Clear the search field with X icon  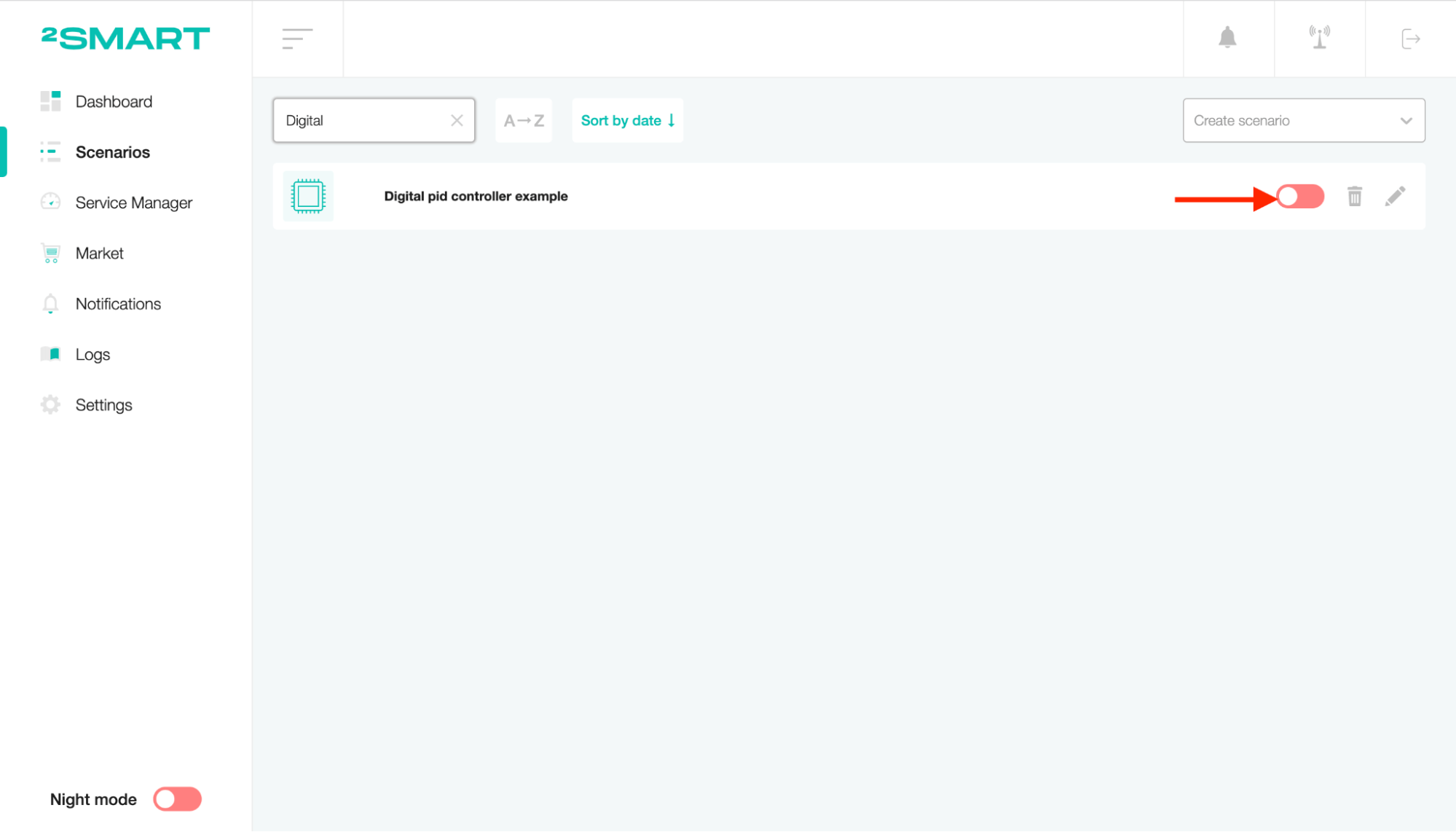(x=457, y=120)
